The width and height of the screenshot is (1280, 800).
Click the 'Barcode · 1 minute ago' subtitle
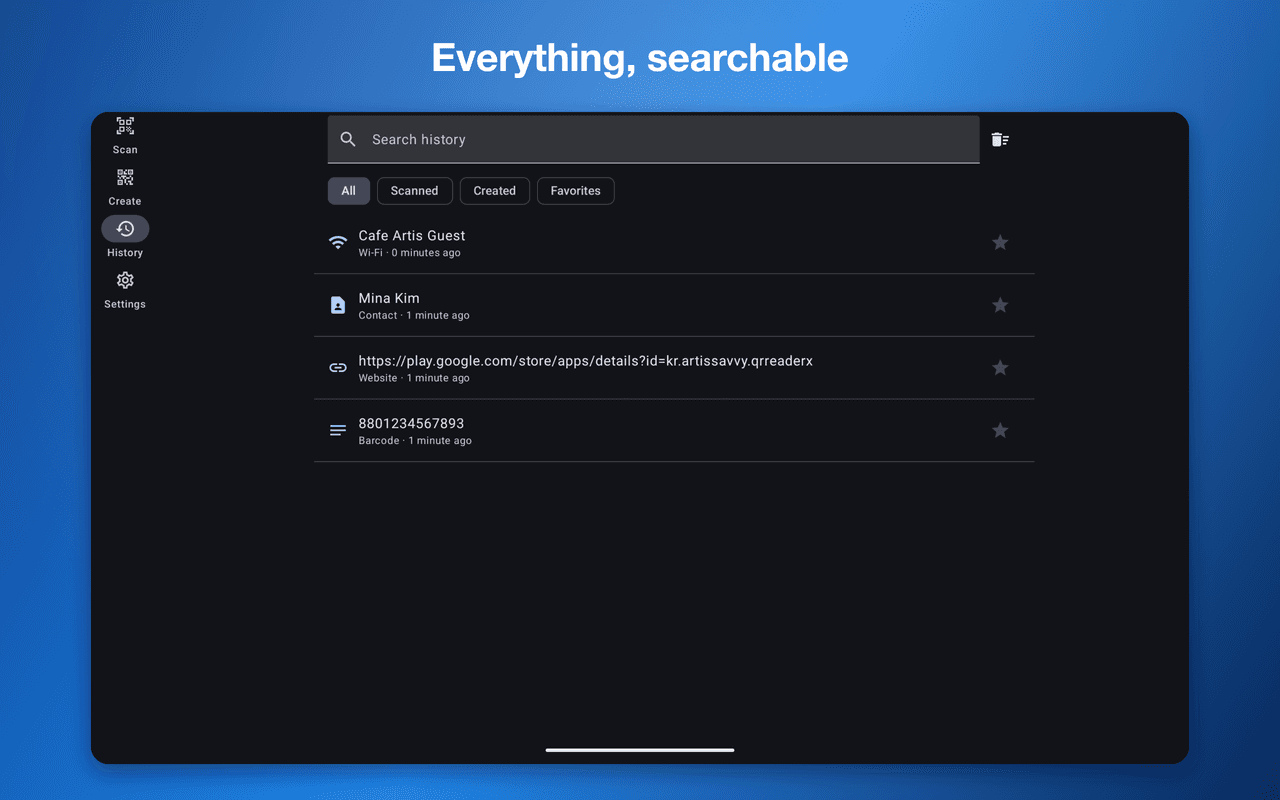[415, 441]
